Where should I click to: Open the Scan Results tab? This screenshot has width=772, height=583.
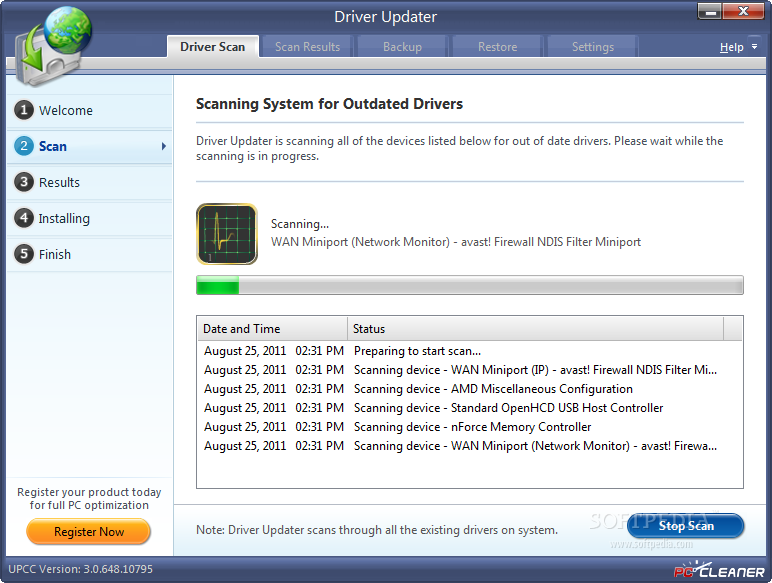tap(307, 47)
